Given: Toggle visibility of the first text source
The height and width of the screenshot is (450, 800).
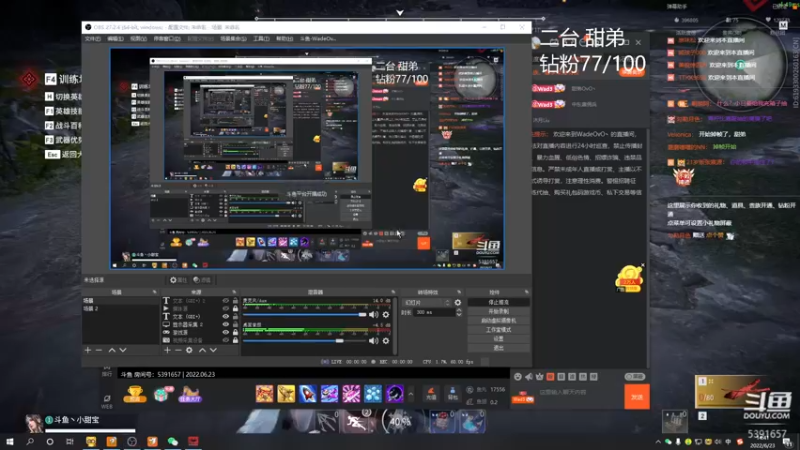Looking at the screenshot, I should pos(226,301).
